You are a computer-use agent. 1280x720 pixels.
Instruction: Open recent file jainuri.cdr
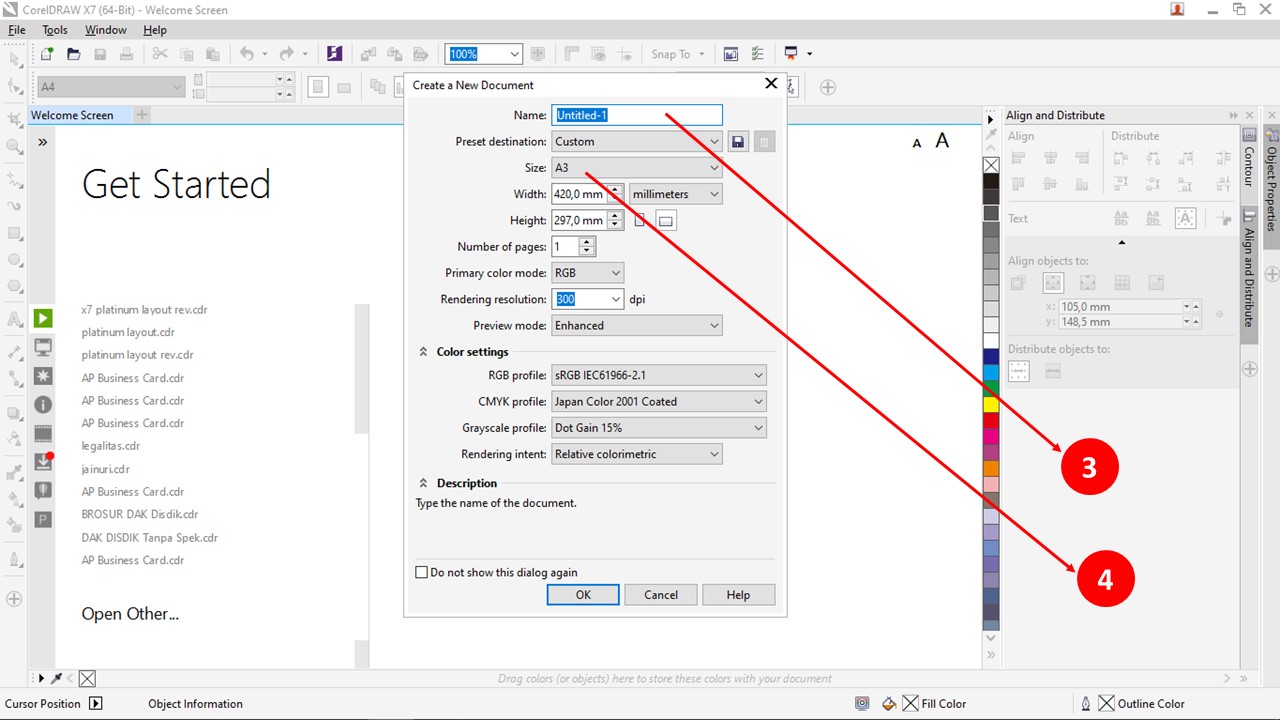pos(105,469)
